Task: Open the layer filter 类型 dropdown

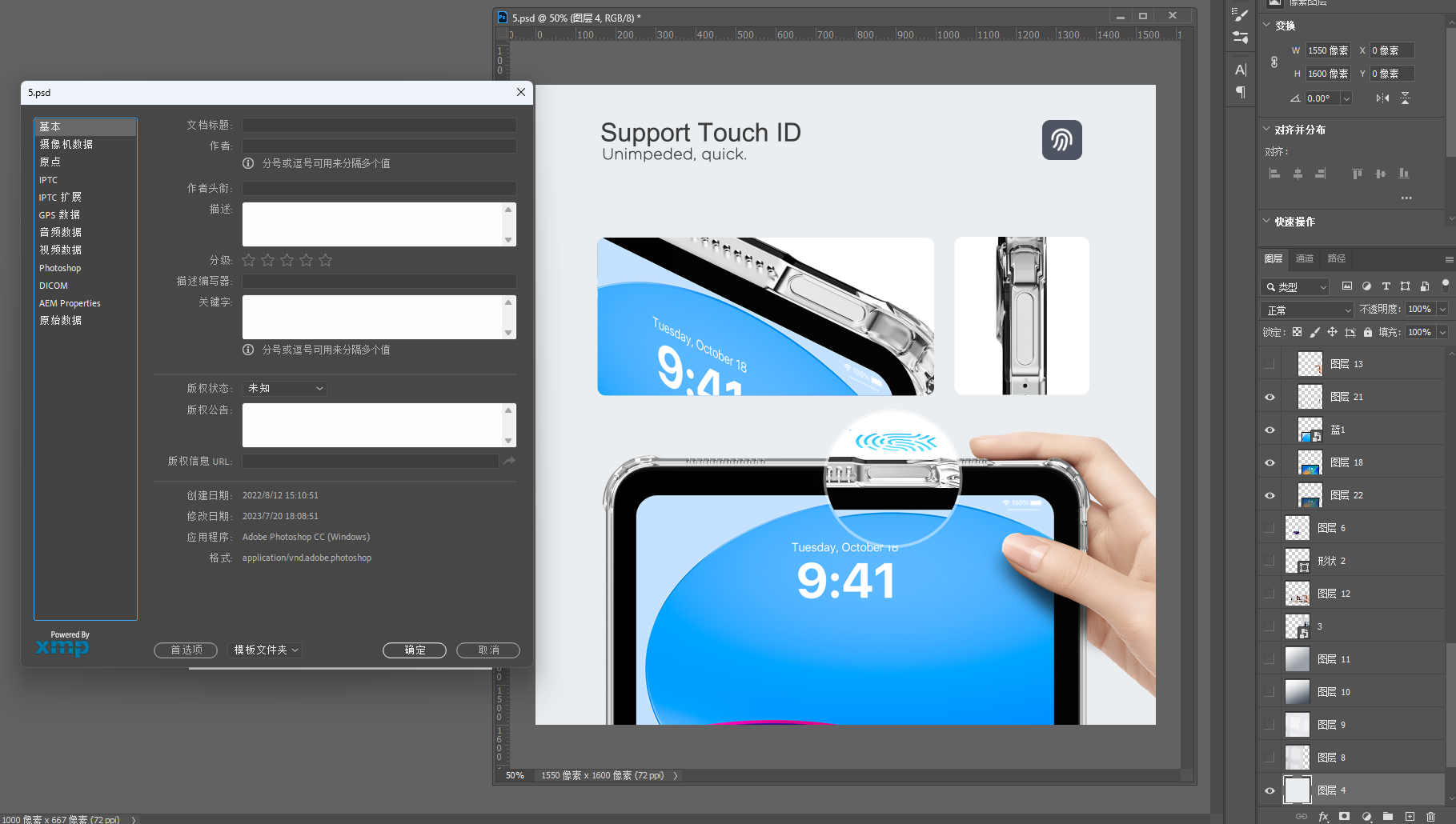Action: point(1294,286)
